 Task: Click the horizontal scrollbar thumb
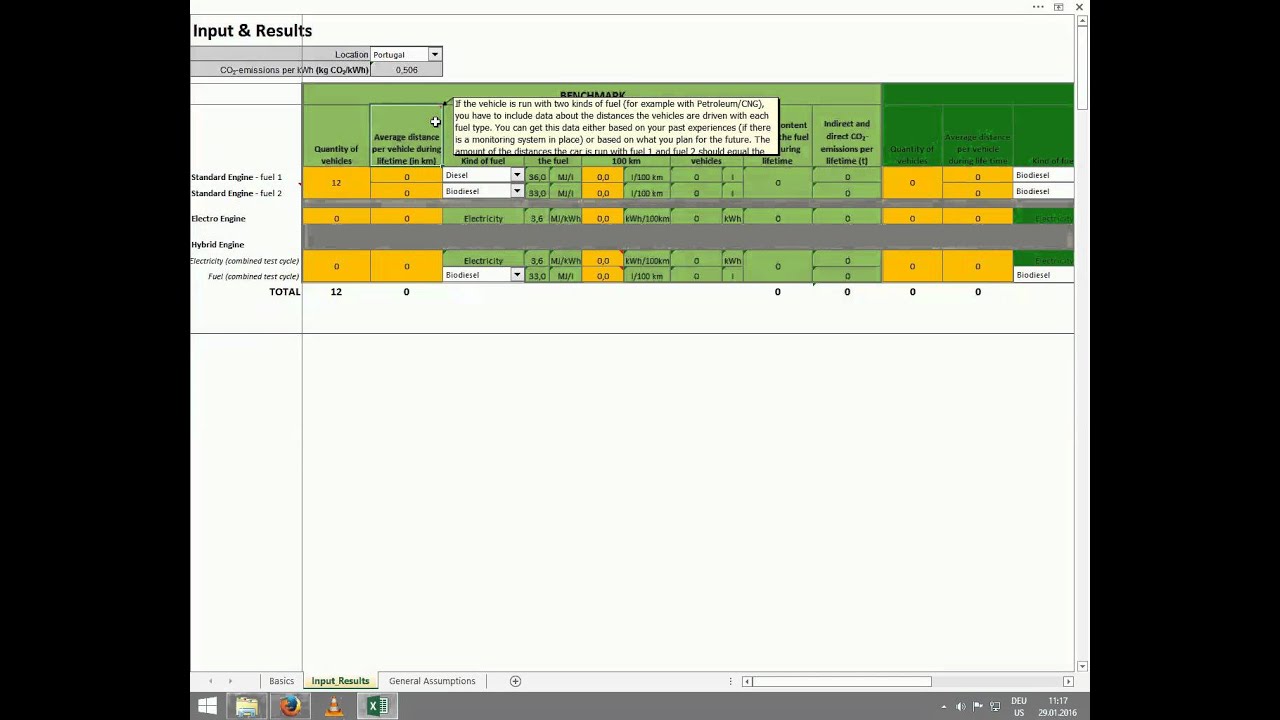coord(842,681)
